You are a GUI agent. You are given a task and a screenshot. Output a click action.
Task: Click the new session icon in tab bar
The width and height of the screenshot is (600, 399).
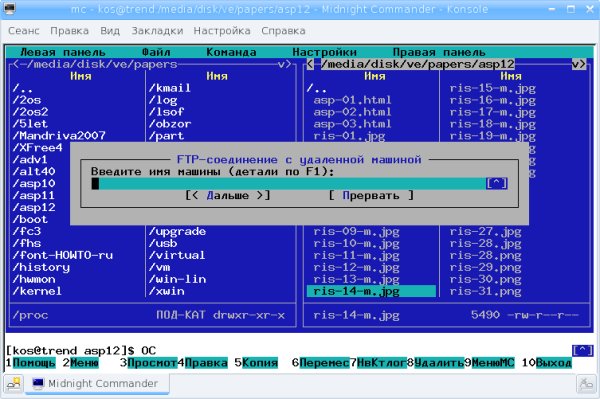tap(13, 384)
